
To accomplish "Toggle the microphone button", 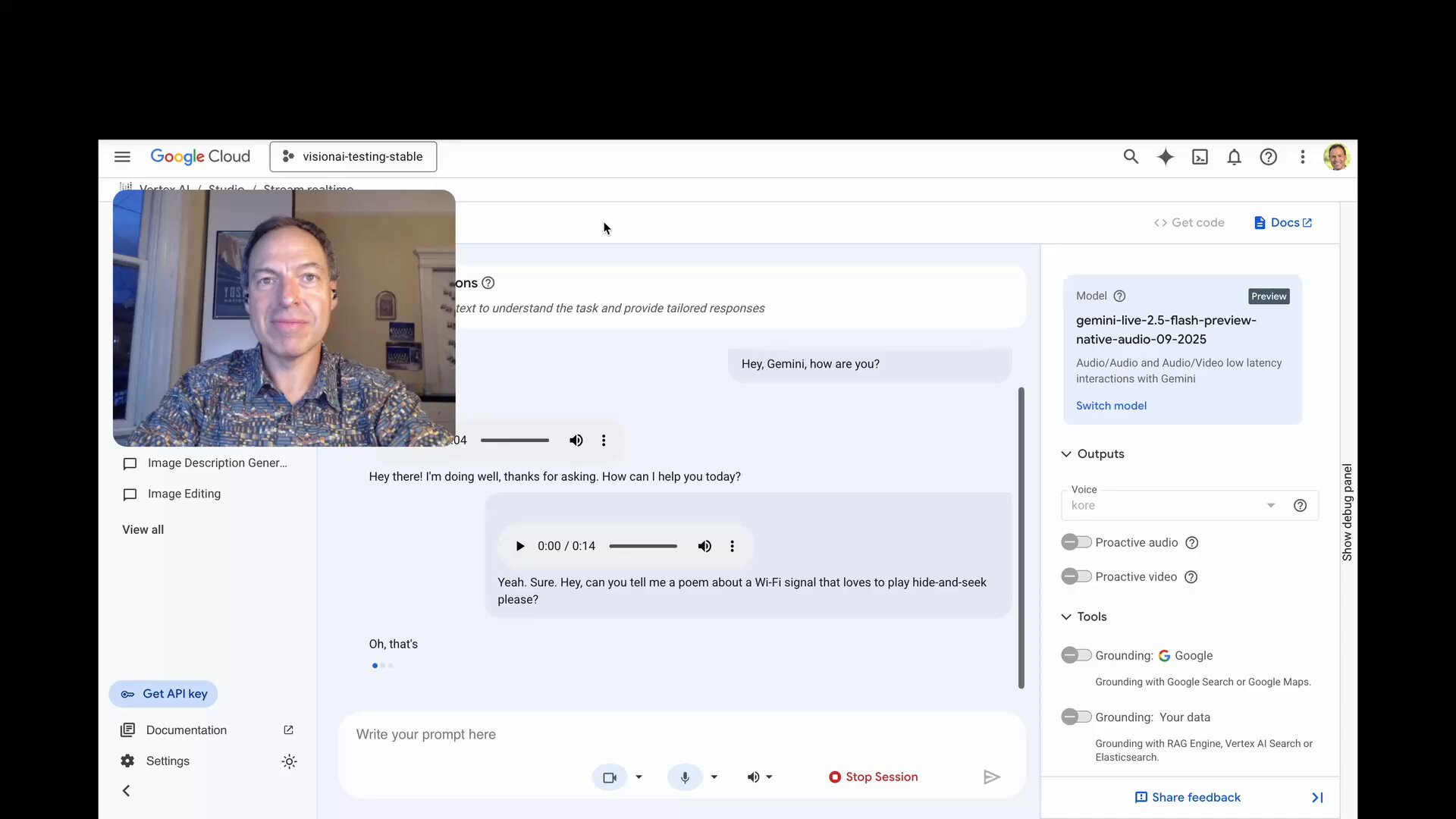I will [685, 777].
